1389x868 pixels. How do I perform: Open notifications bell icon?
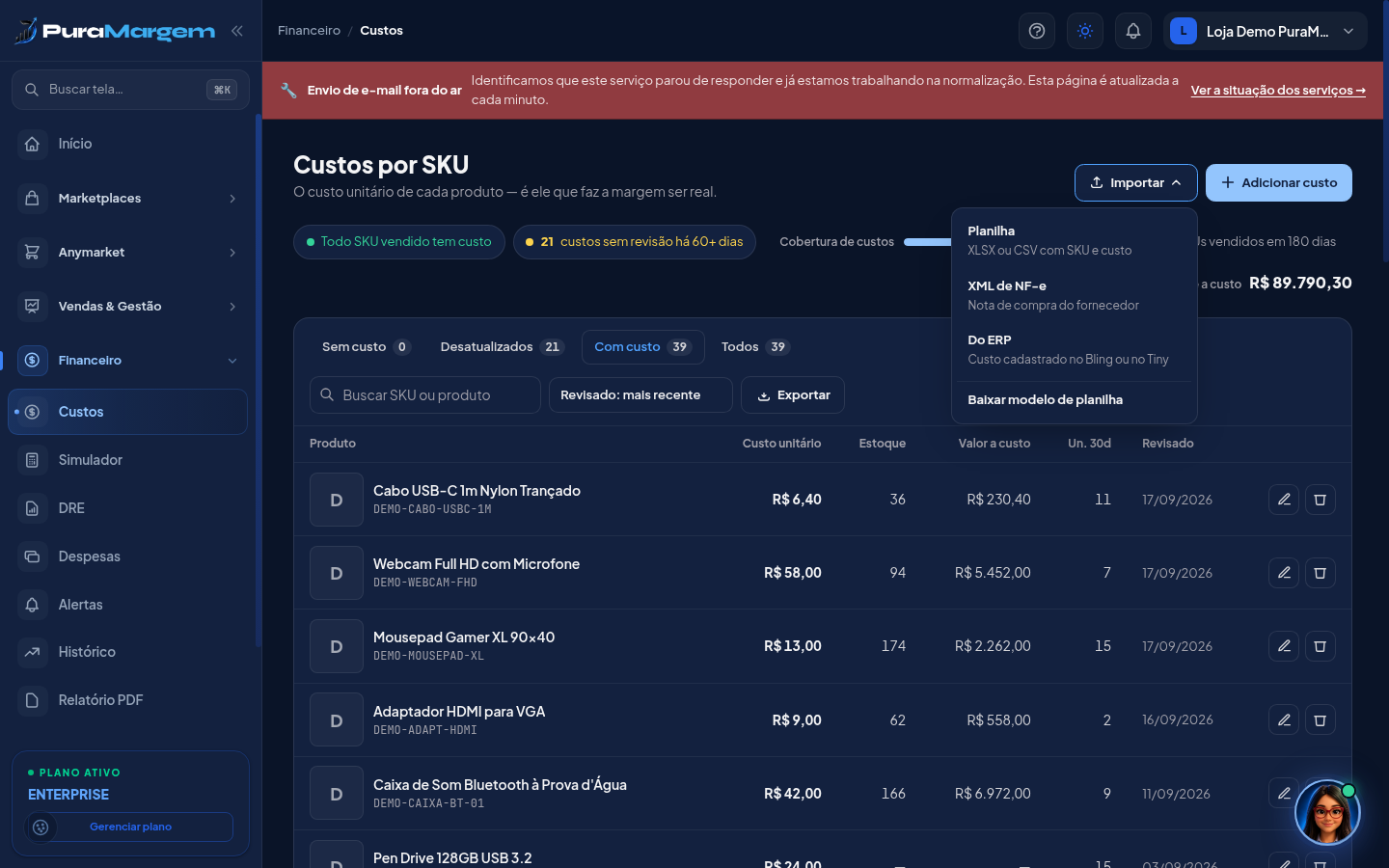(x=1133, y=31)
